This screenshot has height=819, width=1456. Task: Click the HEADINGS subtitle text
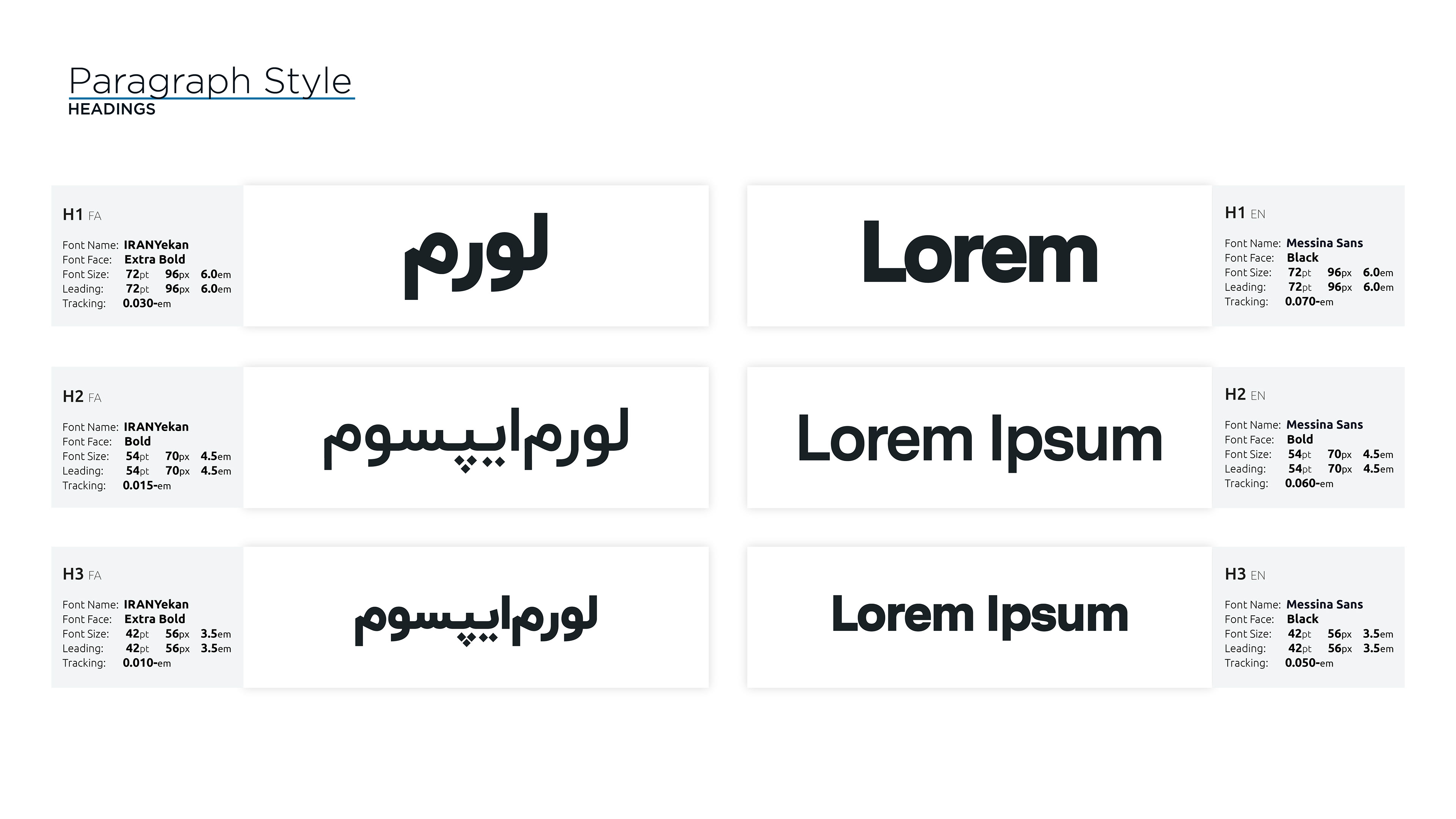(x=111, y=109)
